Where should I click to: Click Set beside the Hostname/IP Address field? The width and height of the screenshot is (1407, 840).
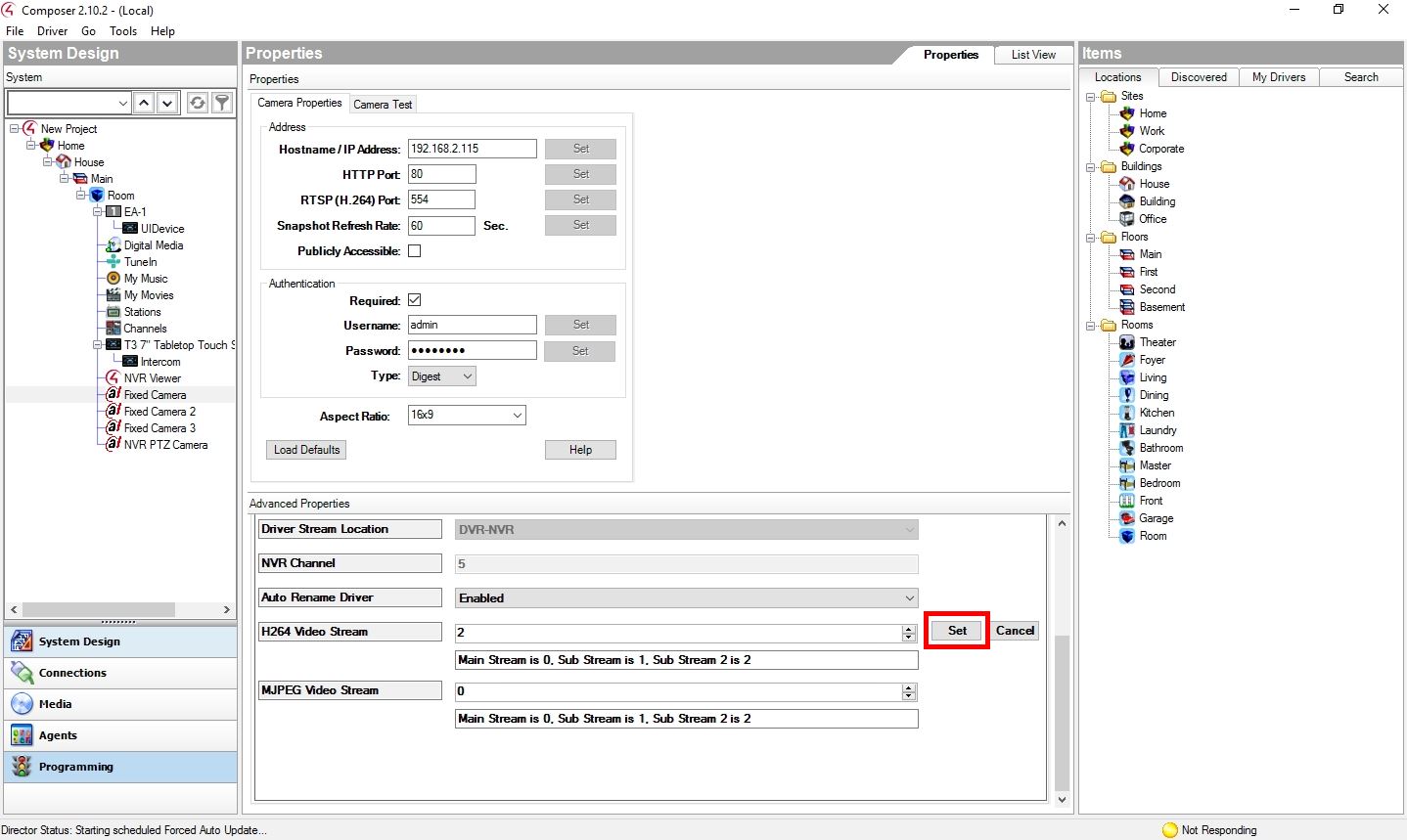click(x=580, y=149)
